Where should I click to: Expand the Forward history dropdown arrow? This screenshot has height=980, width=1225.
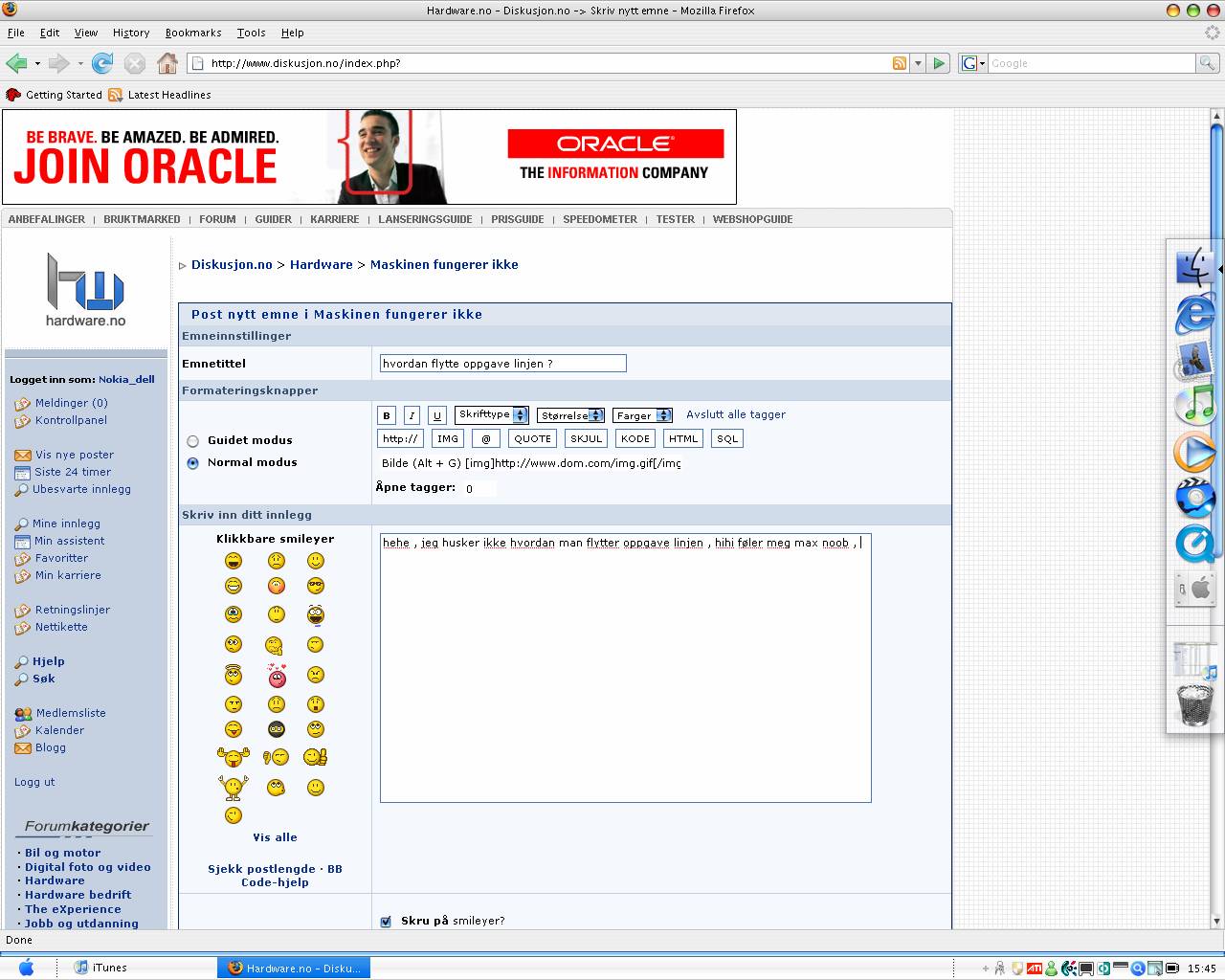click(80, 63)
